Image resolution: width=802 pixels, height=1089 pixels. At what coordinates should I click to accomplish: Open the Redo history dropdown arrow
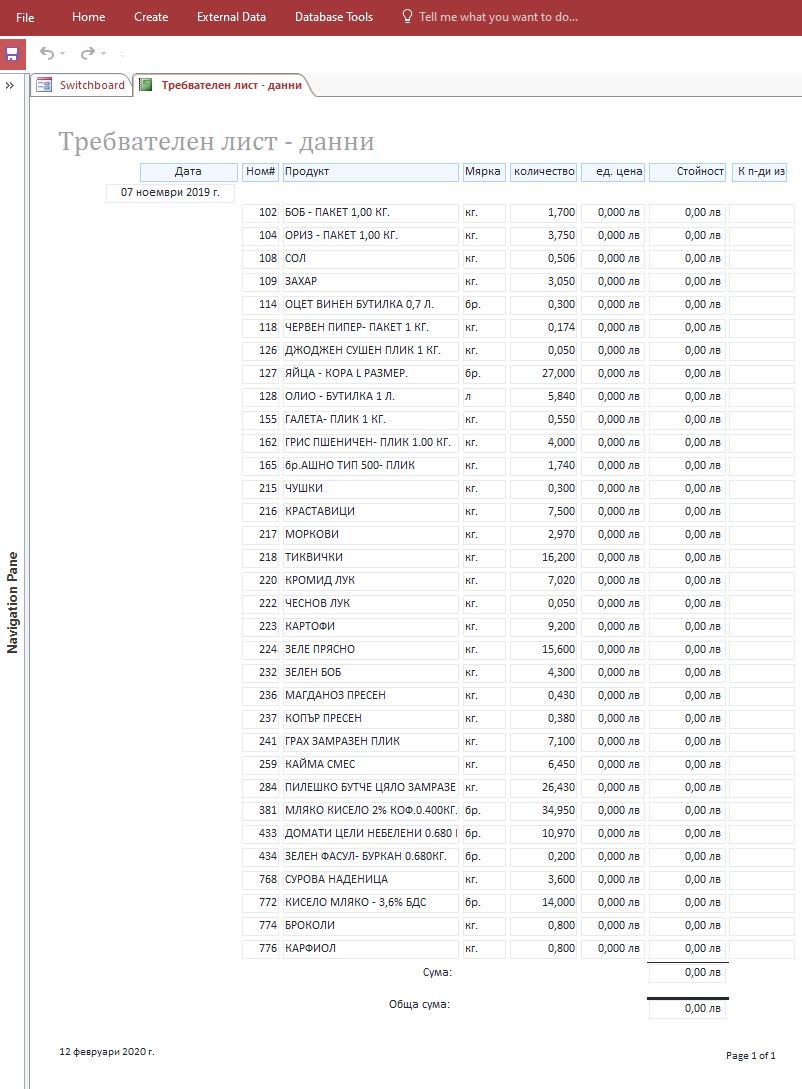(x=103, y=53)
